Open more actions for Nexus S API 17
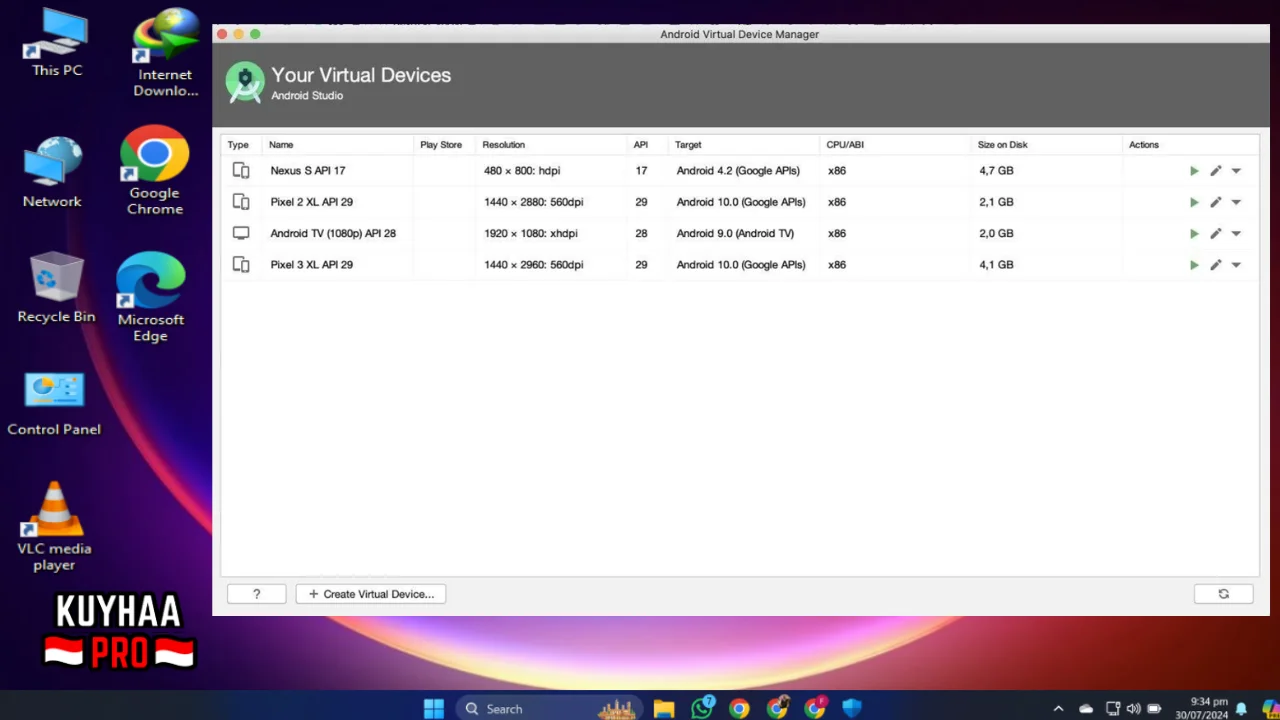 point(1236,171)
